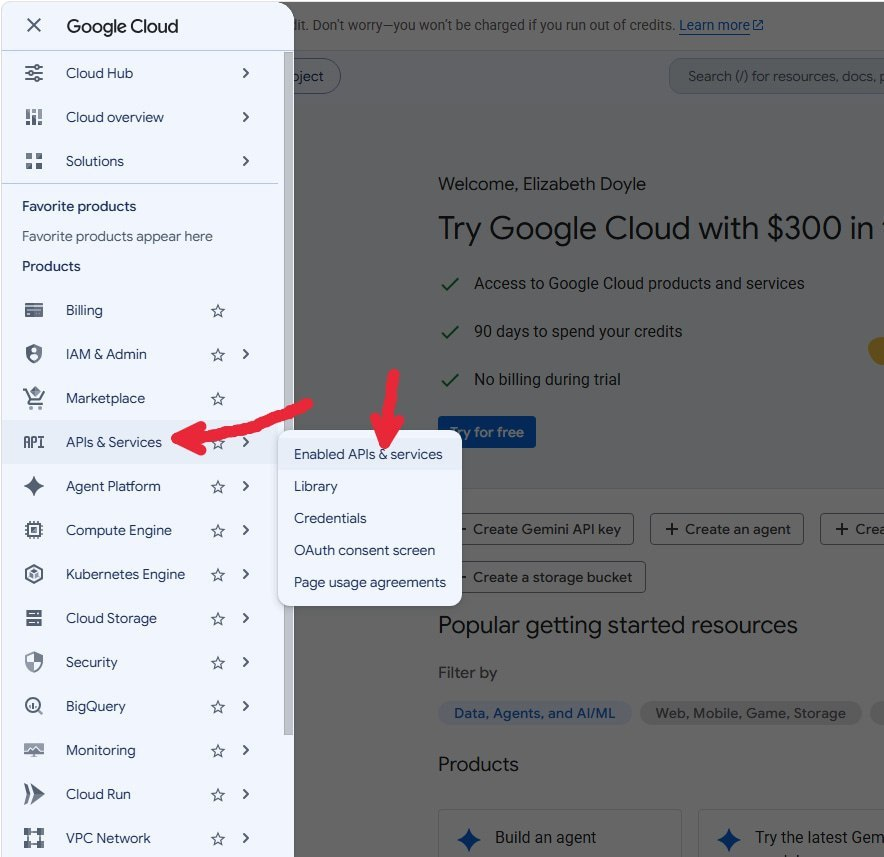Viewport: 884px width, 857px height.
Task: Click the Try for free button
Action: pyautogui.click(x=487, y=432)
